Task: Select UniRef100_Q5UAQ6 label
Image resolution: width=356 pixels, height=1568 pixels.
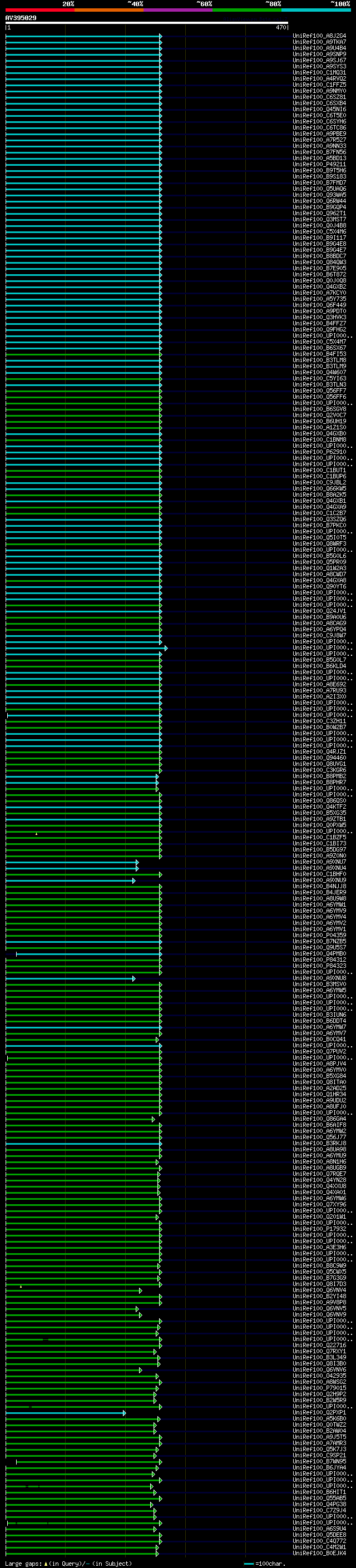Action: [319, 189]
